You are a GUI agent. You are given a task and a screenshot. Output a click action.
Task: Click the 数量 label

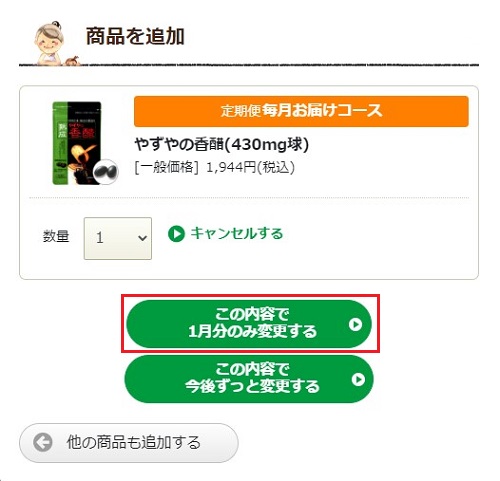56,236
